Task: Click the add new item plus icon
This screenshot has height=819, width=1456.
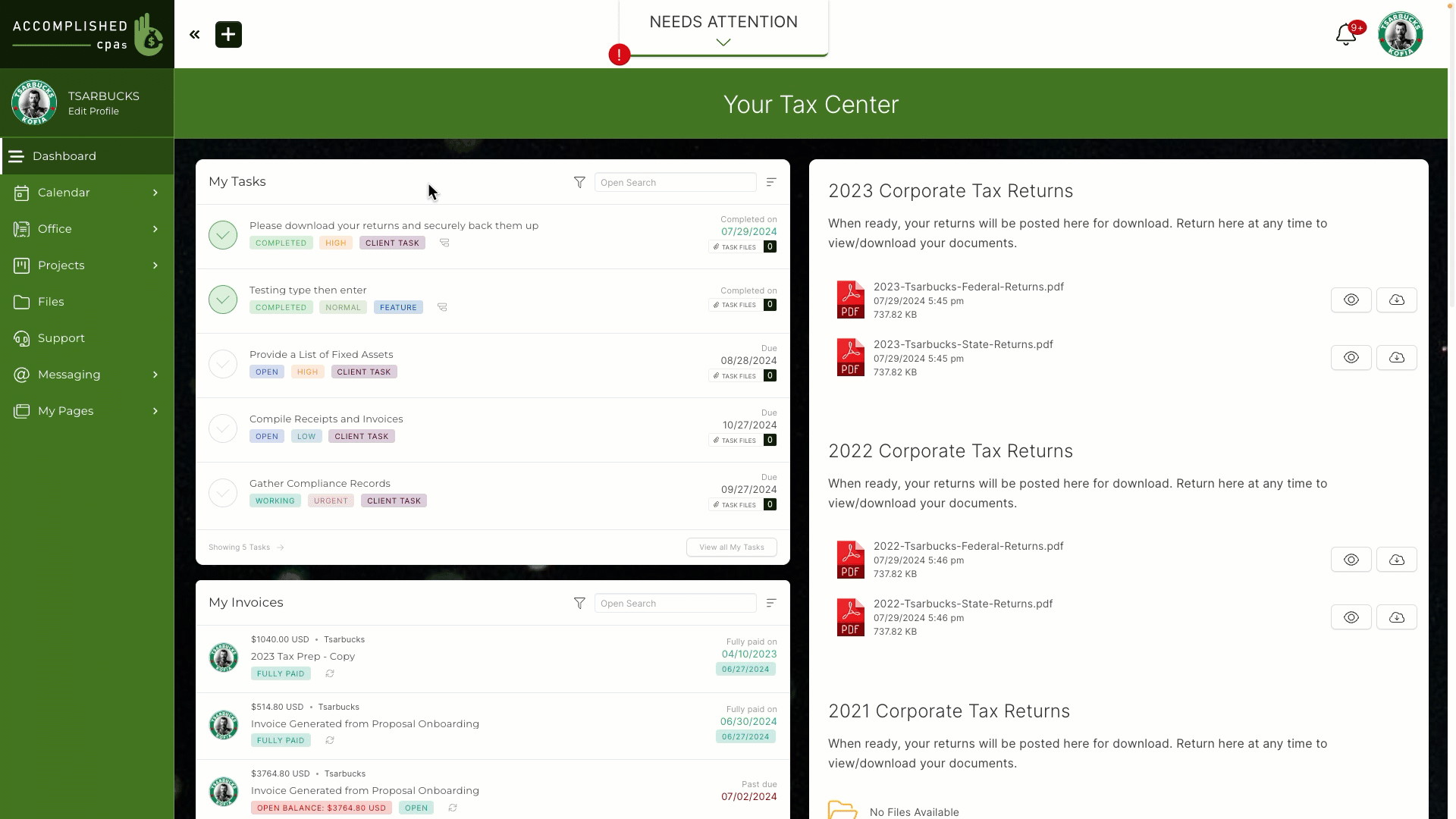Action: tap(228, 34)
